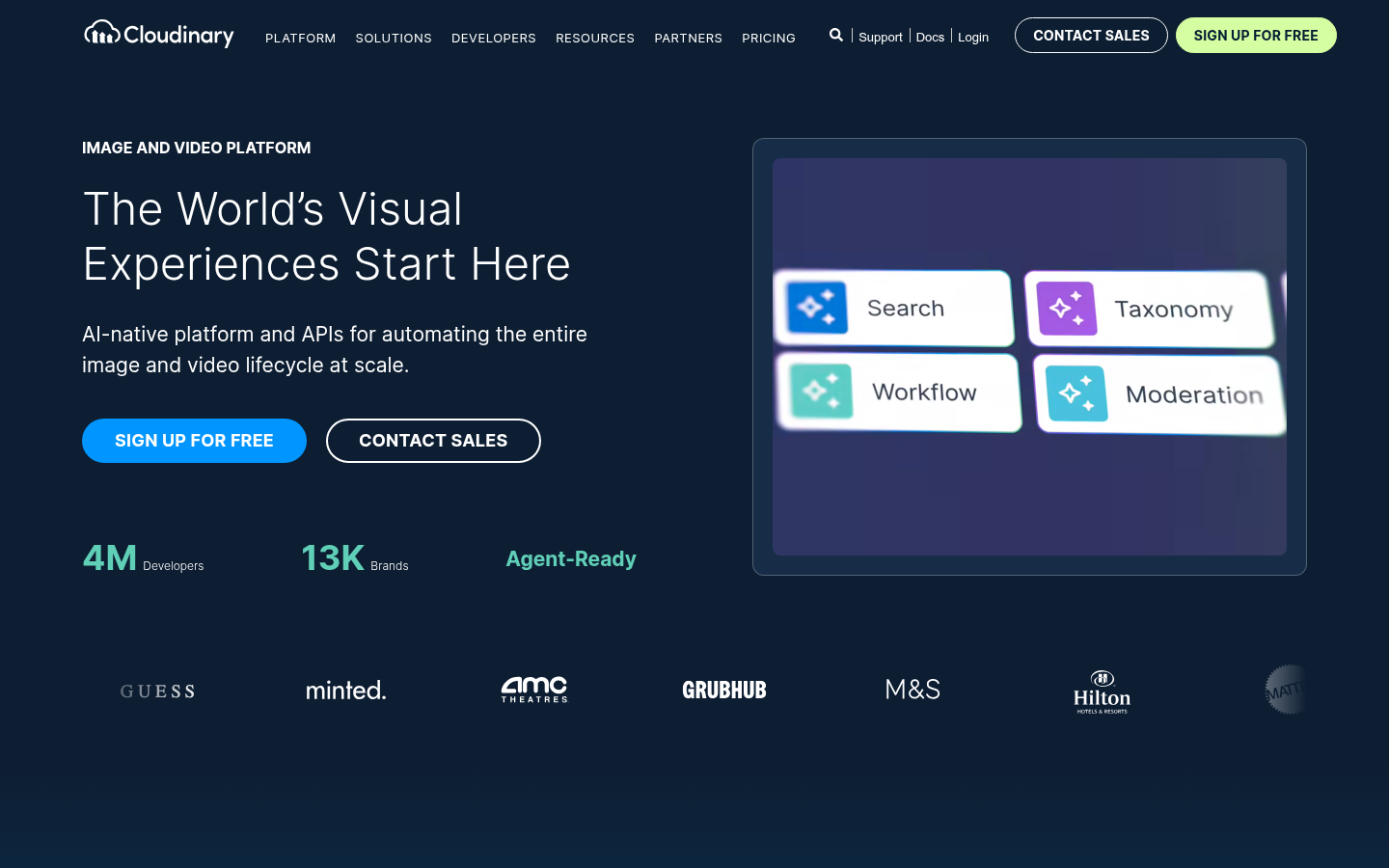The image size is (1389, 868).
Task: Select the Taxonomy feature card
Action: pyautogui.click(x=1149, y=309)
